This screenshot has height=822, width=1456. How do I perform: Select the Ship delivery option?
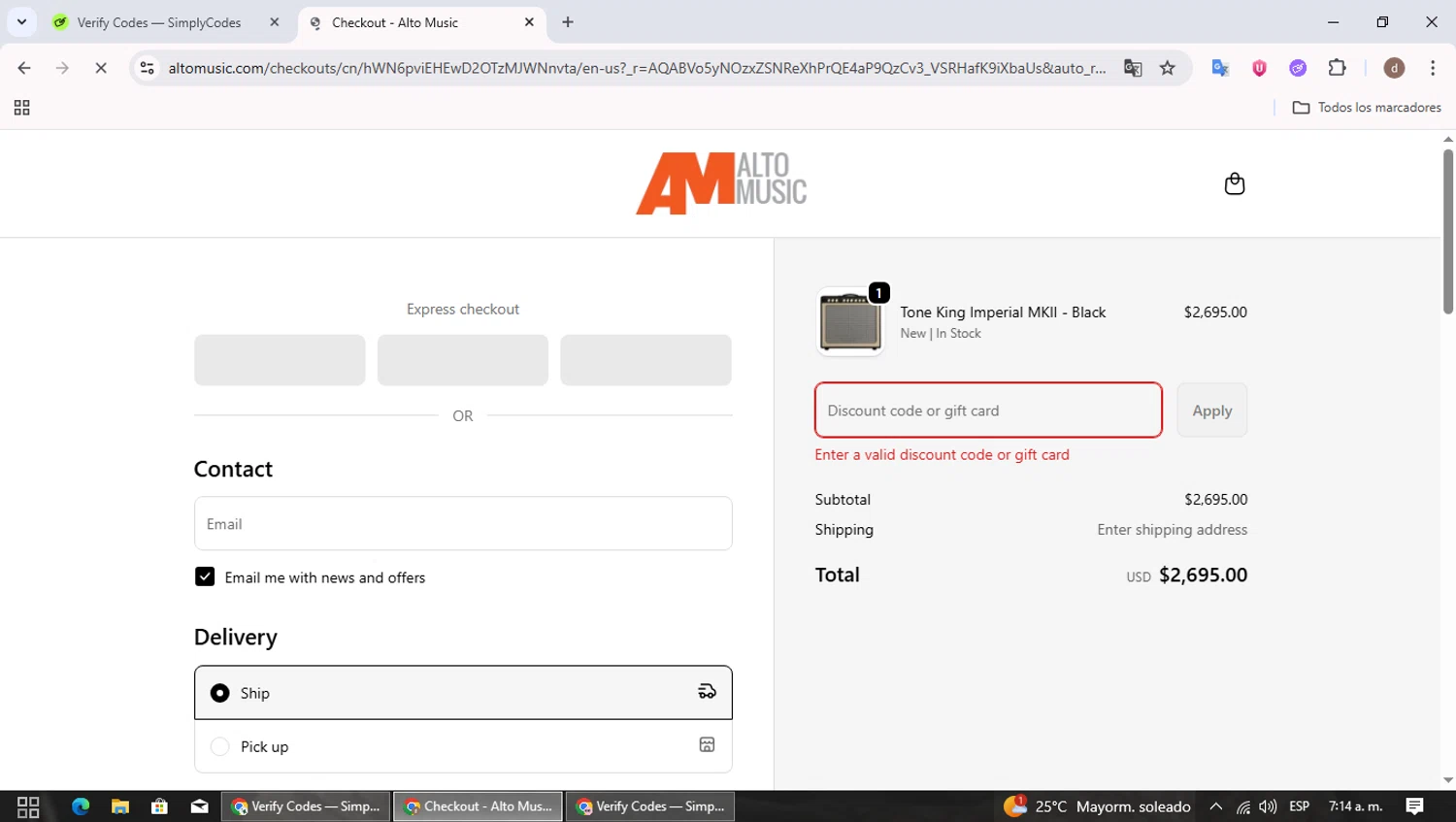[x=463, y=692]
